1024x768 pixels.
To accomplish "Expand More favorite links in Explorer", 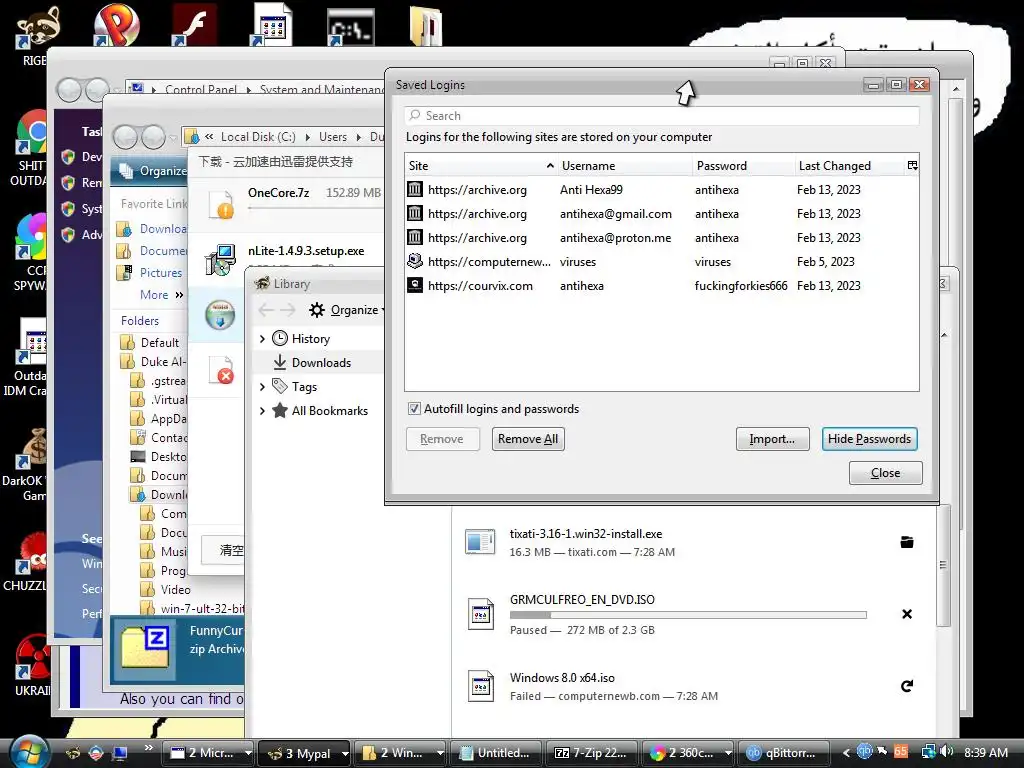I will click(161, 295).
